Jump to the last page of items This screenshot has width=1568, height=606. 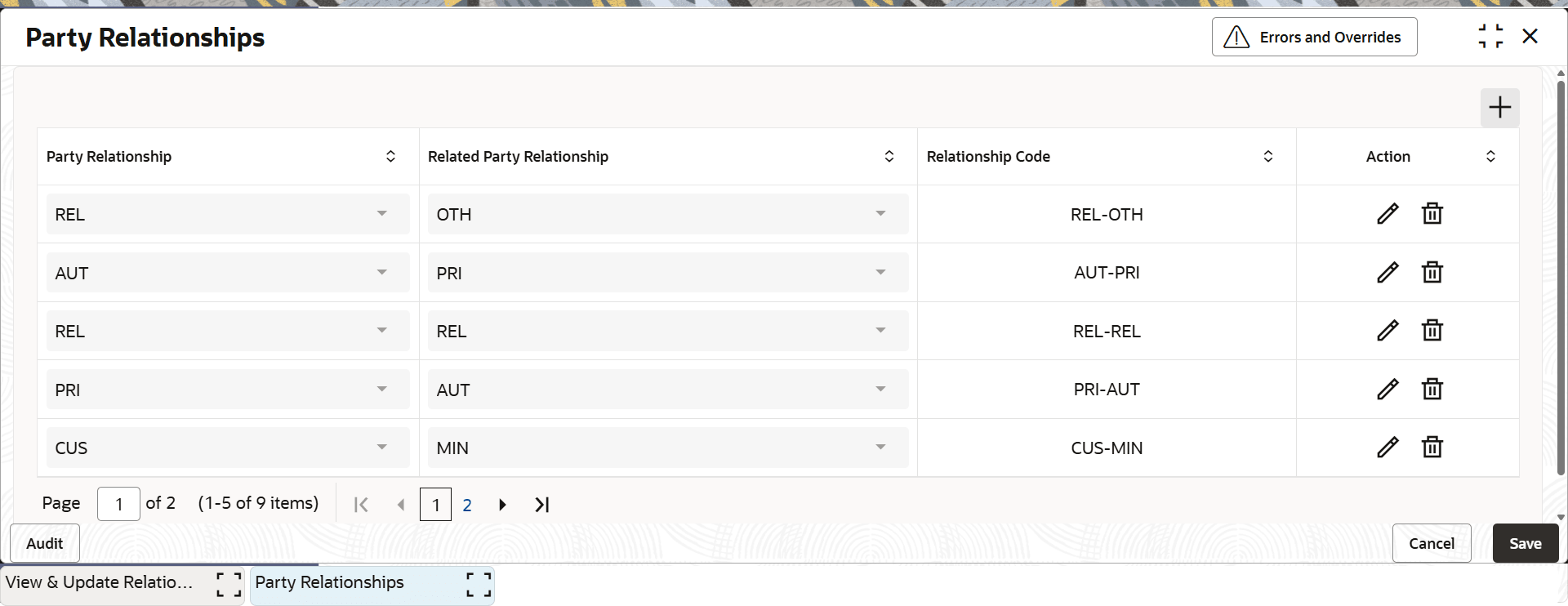tap(541, 504)
